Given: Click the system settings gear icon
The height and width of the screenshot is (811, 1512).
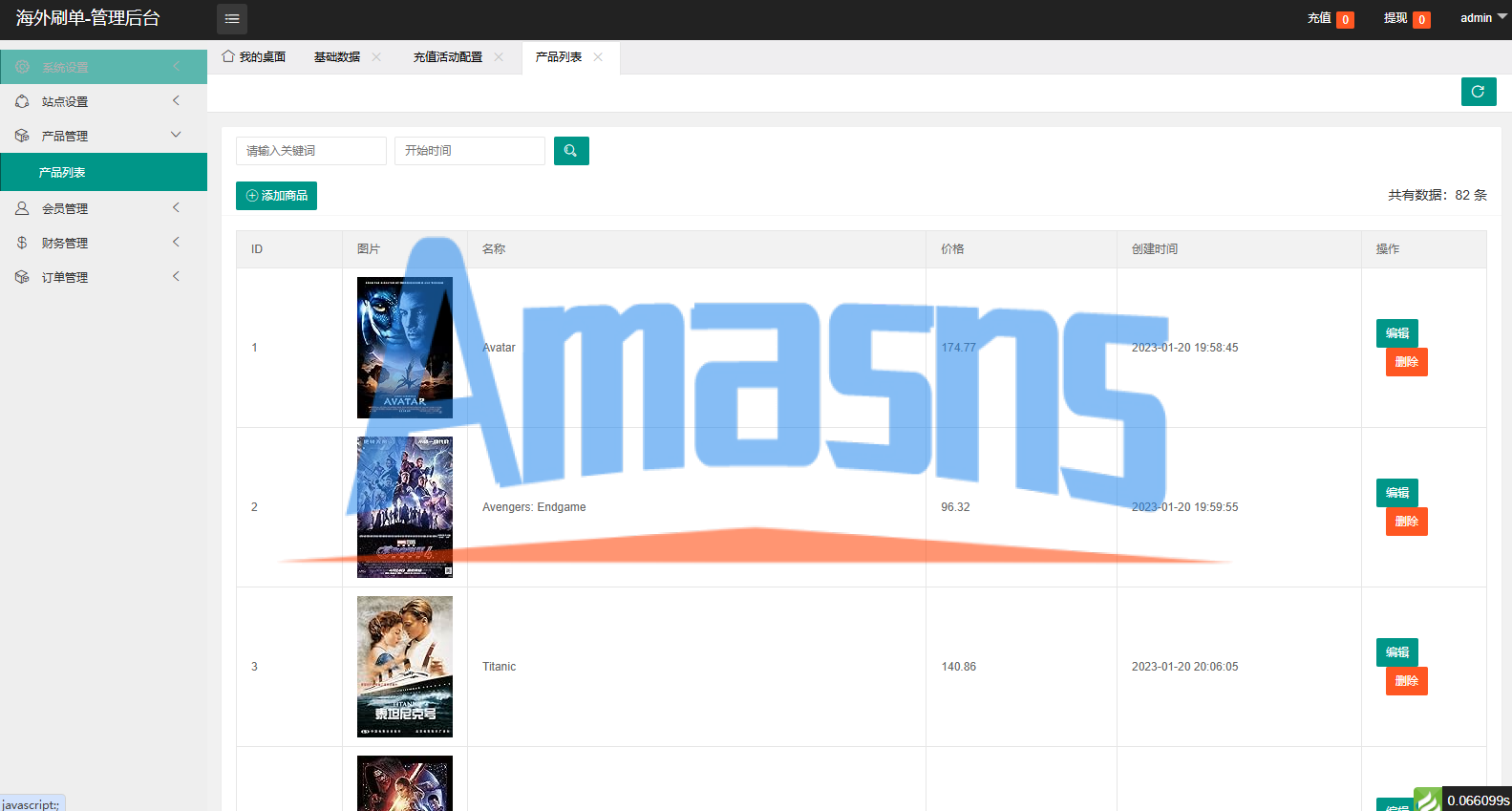Looking at the screenshot, I should pyautogui.click(x=22, y=67).
